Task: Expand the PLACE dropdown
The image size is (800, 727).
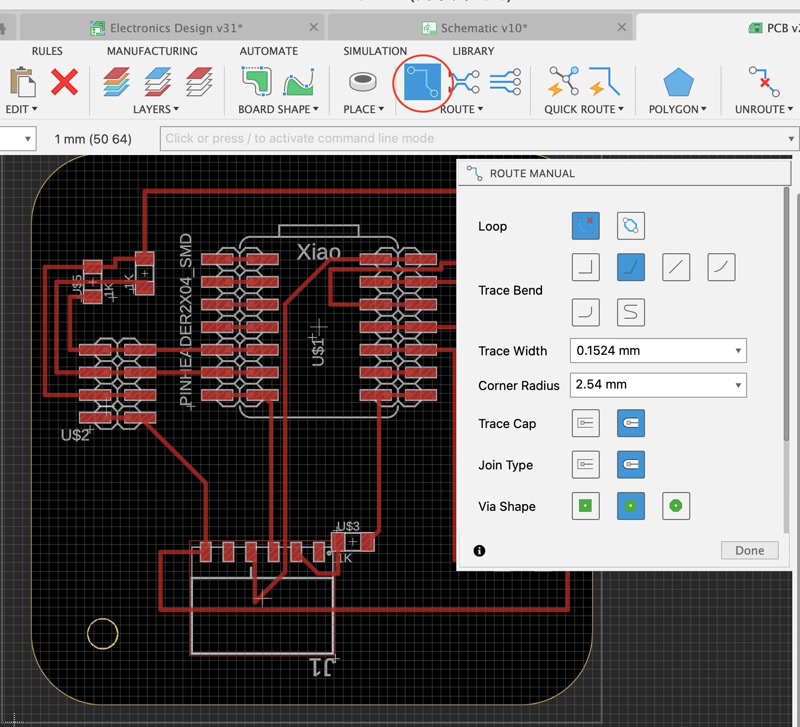Action: (x=363, y=109)
